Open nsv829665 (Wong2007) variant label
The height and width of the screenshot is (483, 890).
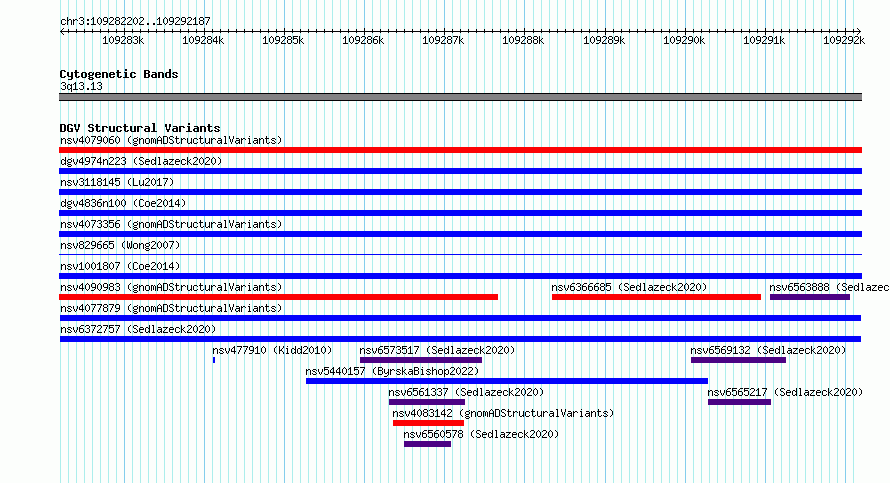click(120, 245)
